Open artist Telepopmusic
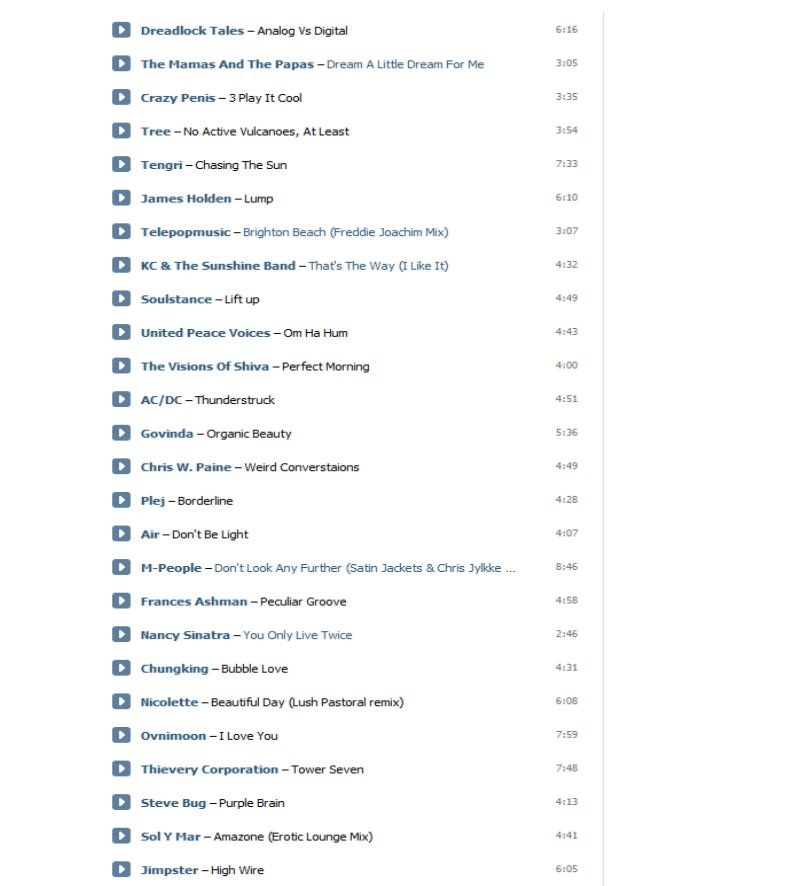800x886 pixels. (x=185, y=232)
